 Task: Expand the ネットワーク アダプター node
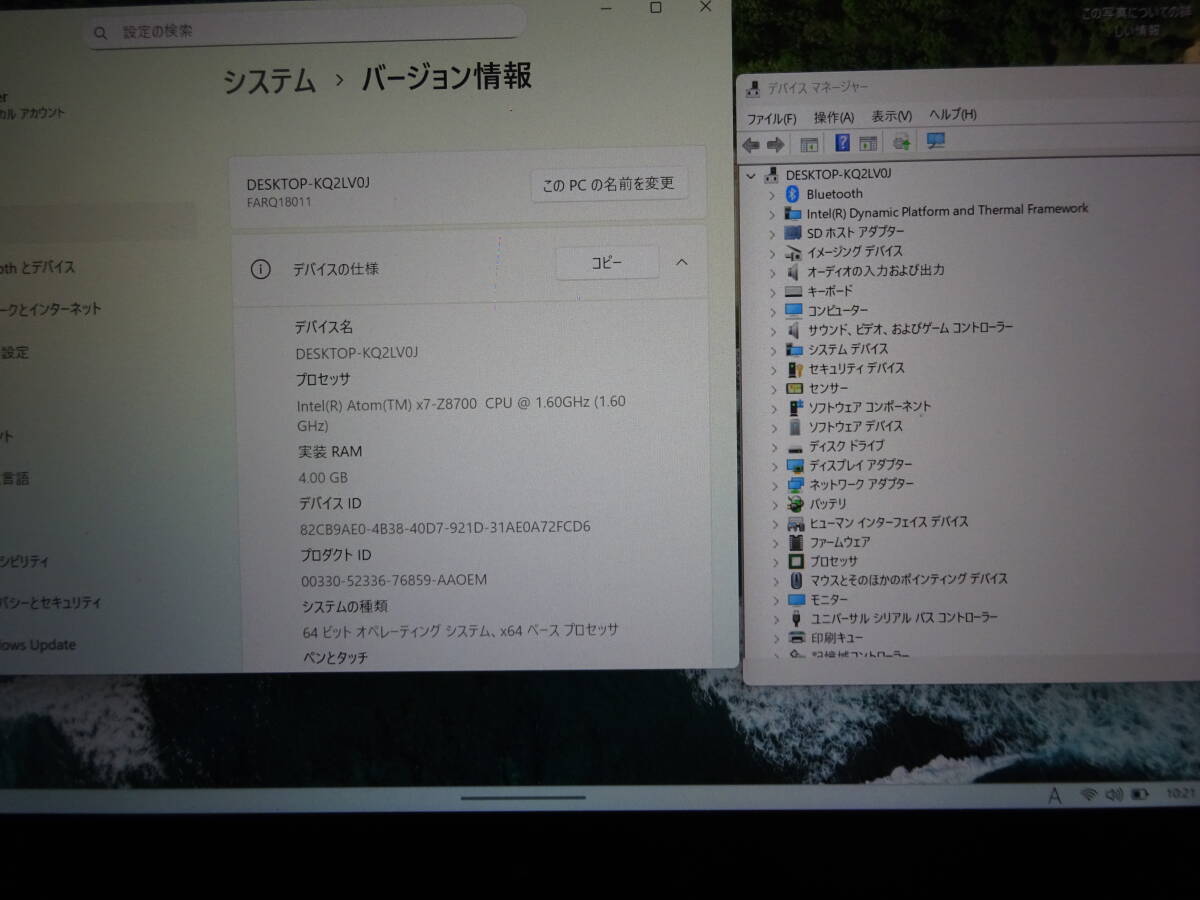(773, 485)
